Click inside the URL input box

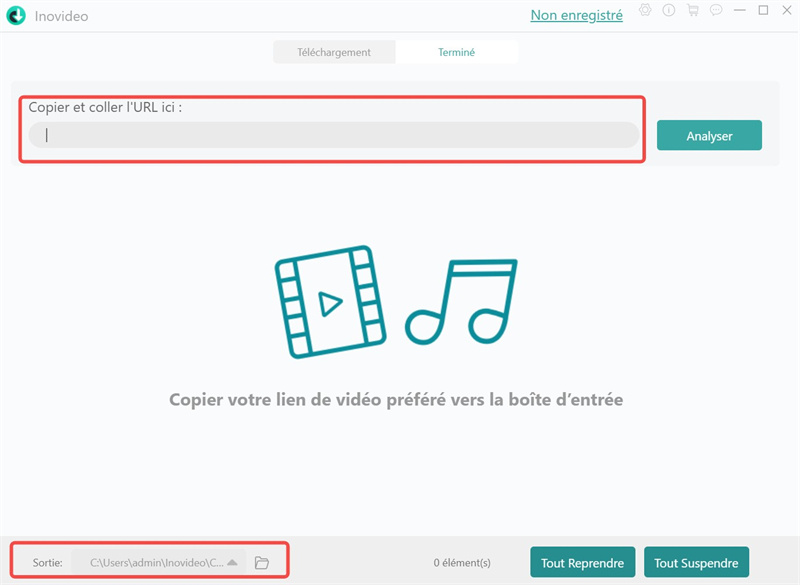[335, 134]
